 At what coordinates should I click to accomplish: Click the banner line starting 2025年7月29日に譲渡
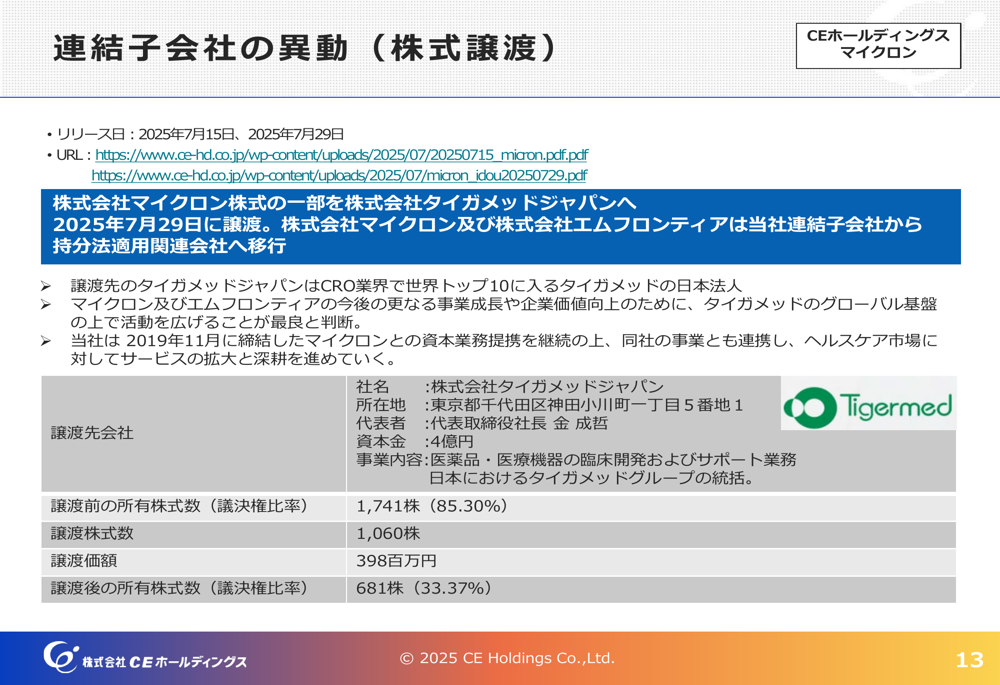(x=488, y=224)
